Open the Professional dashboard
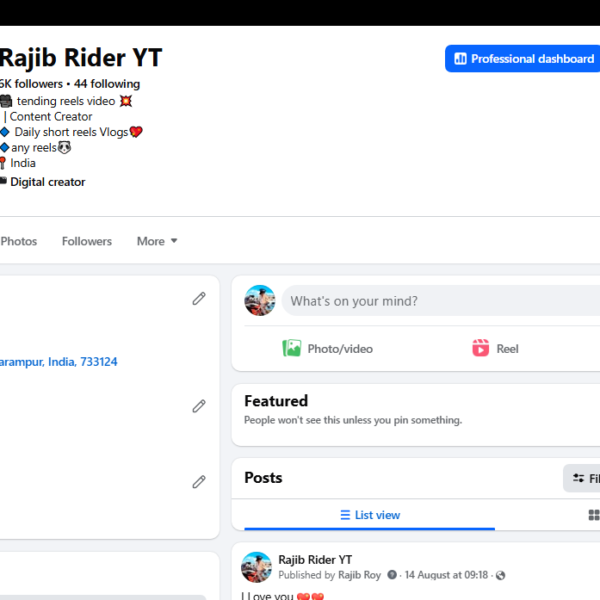 point(522,59)
